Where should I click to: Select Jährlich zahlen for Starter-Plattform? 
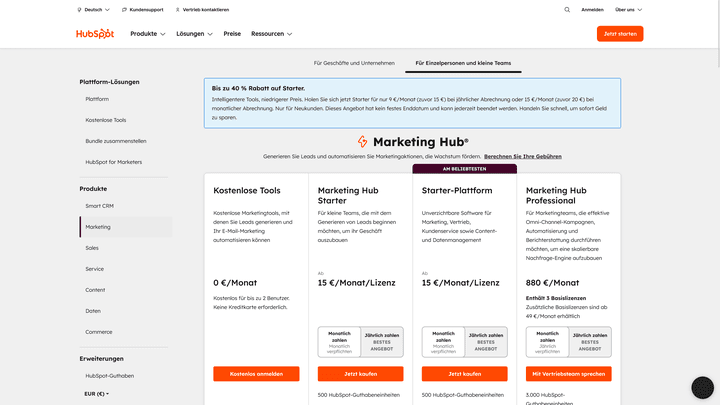pos(486,342)
